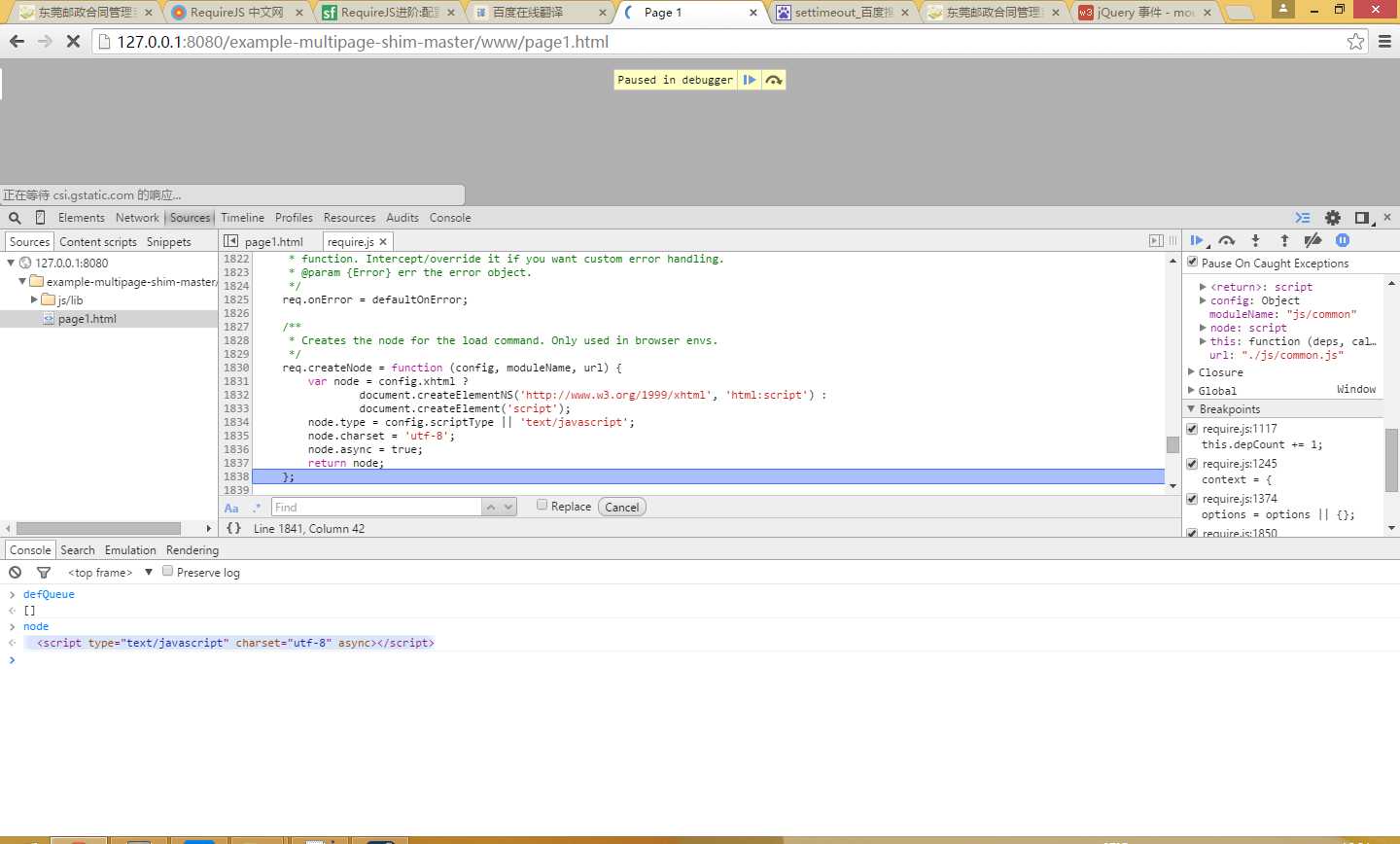Step out of current function

click(x=1284, y=240)
